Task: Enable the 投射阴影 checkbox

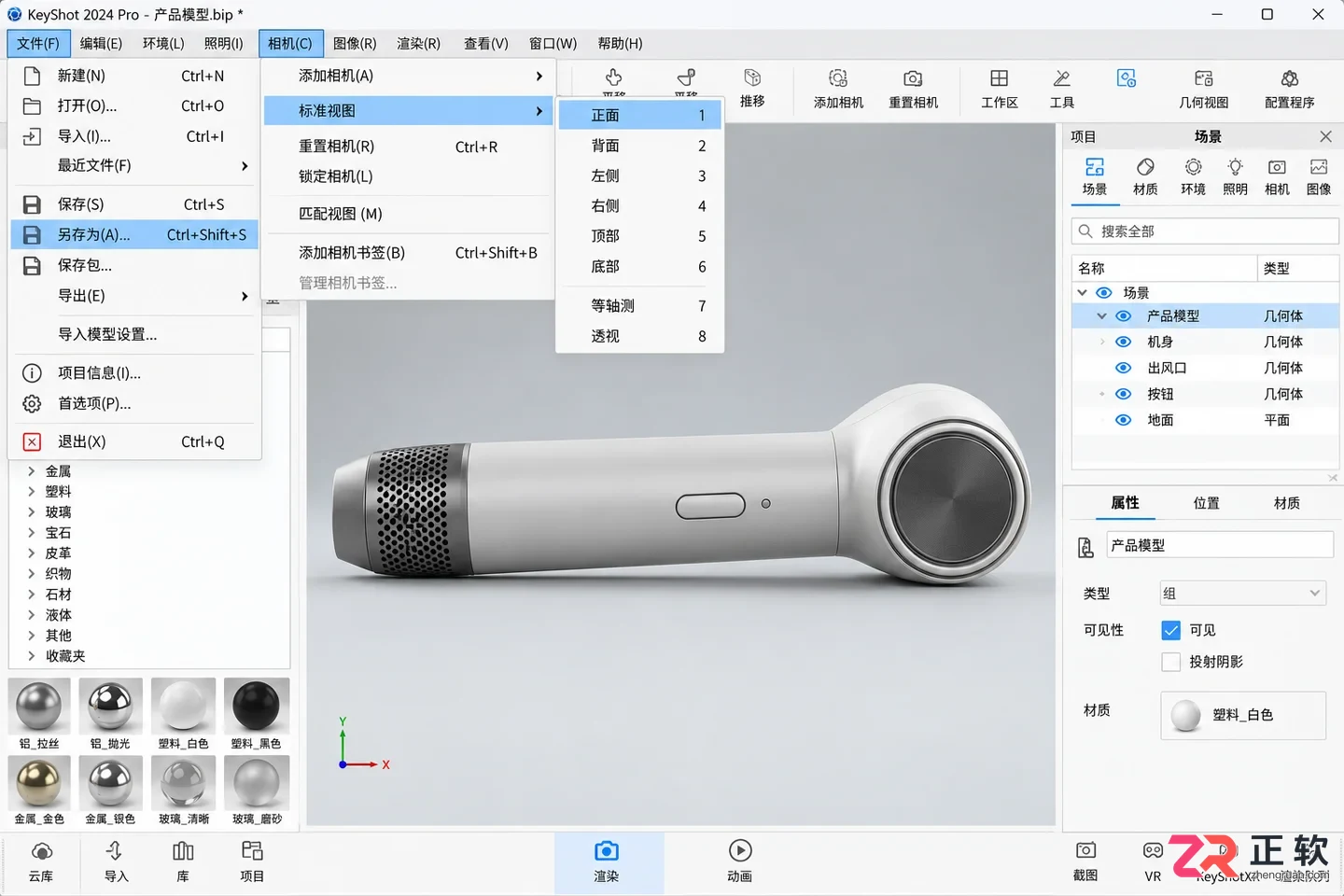Action: (1171, 663)
